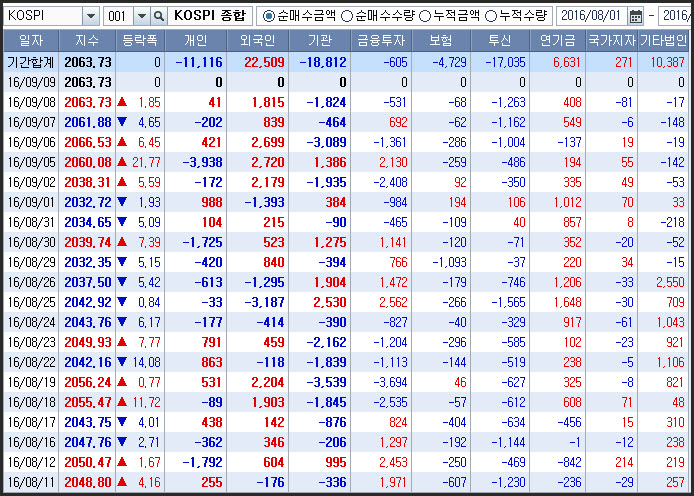Click index value 2039.74
This screenshot has width=694, height=496.
click(88, 242)
